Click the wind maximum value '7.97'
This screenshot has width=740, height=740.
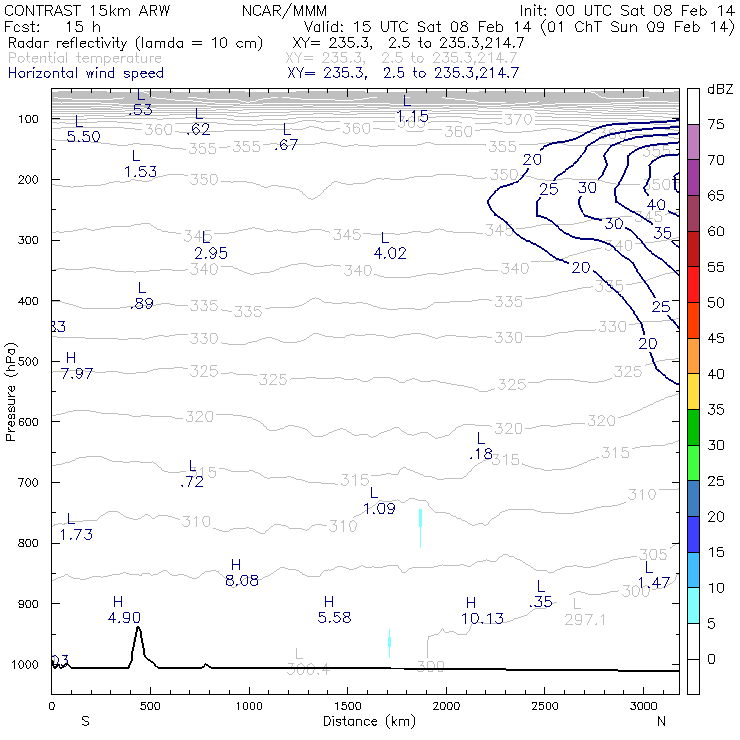tap(77, 373)
